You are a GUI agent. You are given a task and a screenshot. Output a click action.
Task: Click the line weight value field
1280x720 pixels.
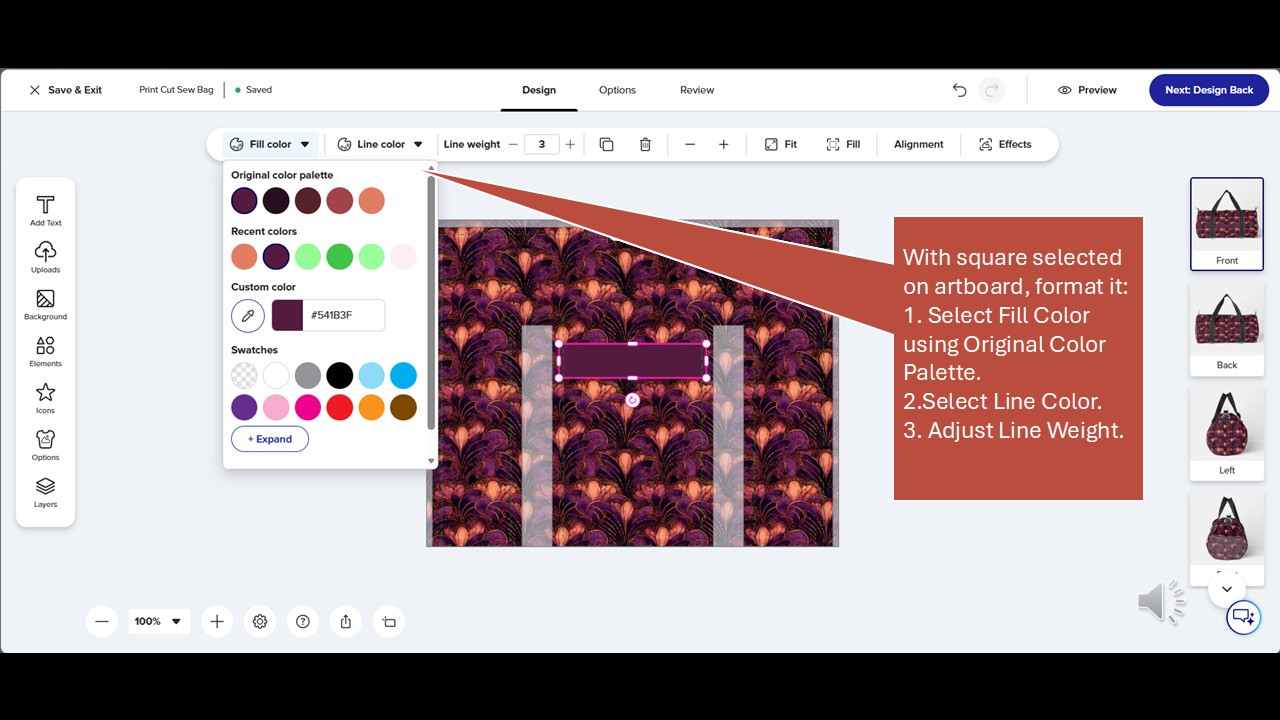pyautogui.click(x=542, y=144)
